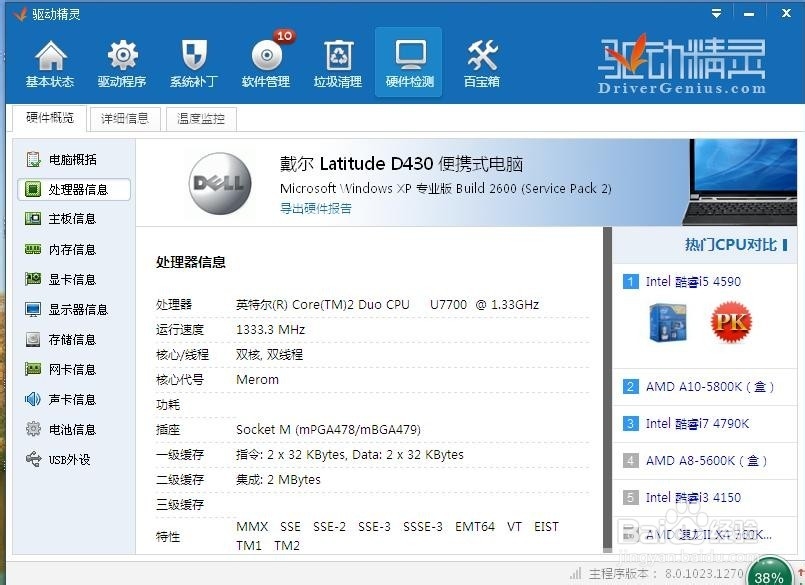The width and height of the screenshot is (805, 585).
Task: Click the 主程序版本 status text
Action: [665, 574]
